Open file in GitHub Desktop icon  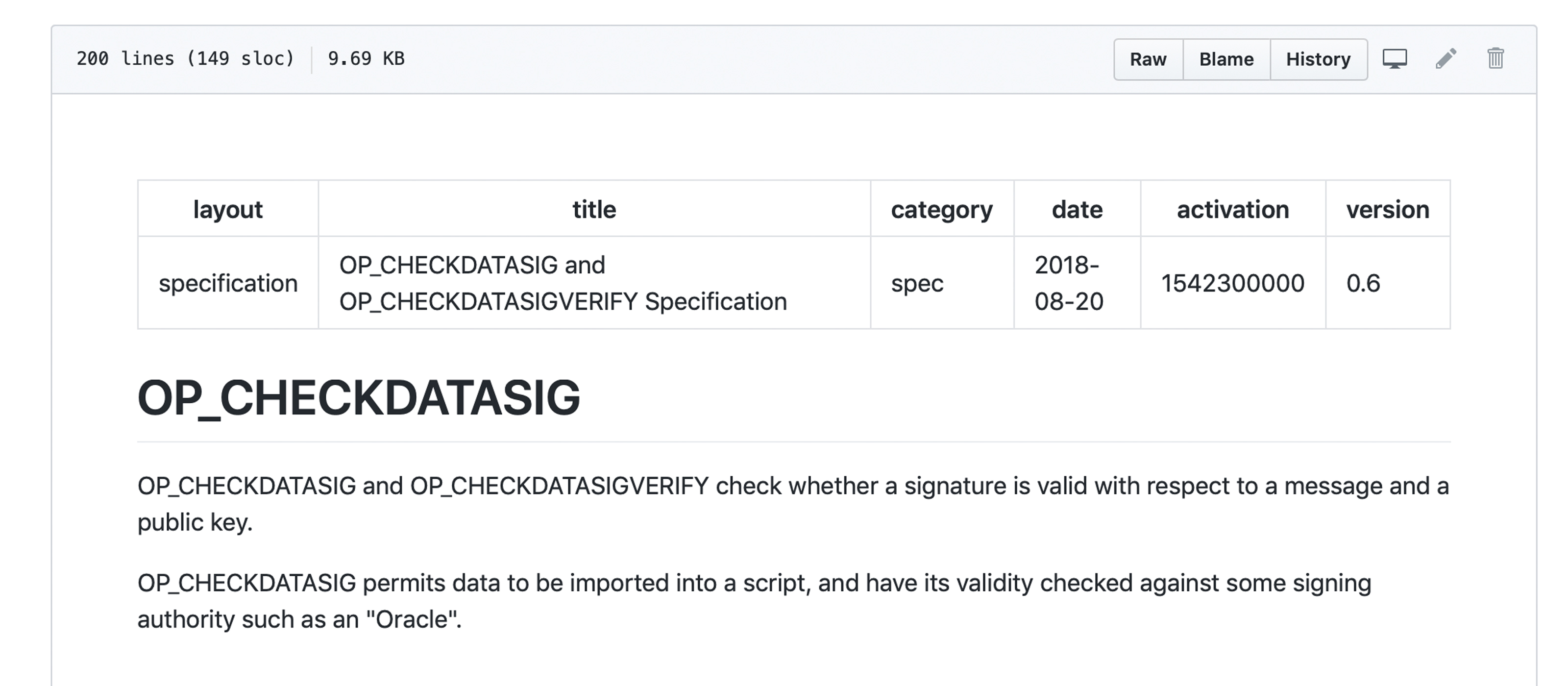[1394, 59]
